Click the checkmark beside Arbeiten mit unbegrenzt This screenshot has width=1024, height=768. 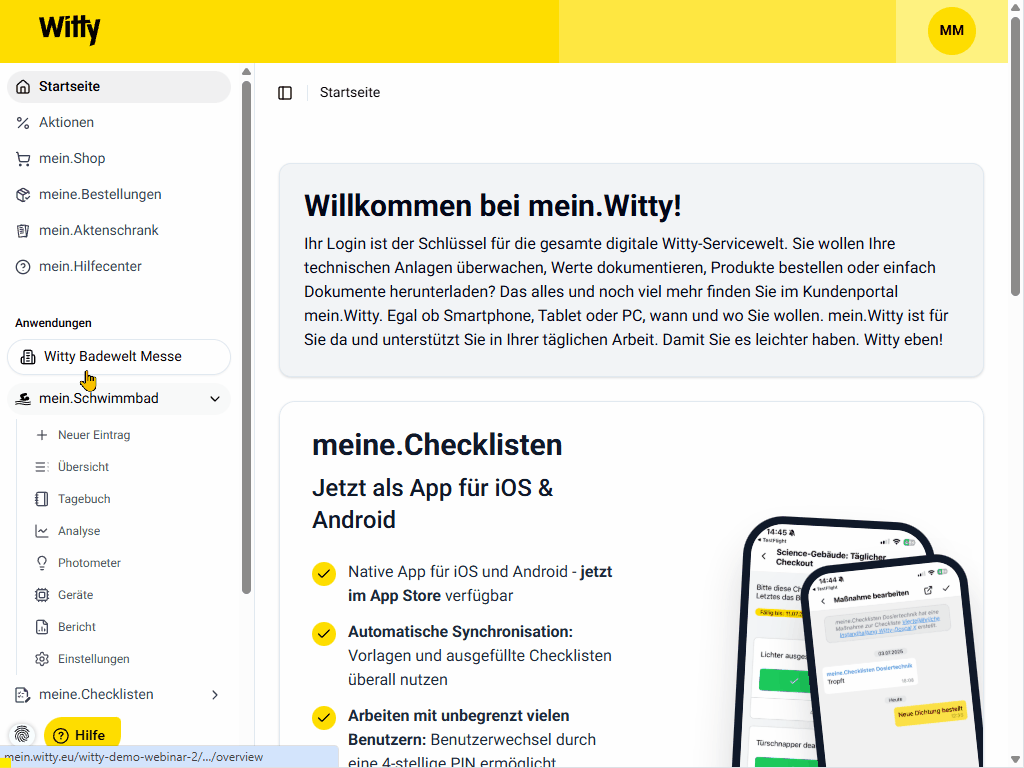click(x=324, y=717)
